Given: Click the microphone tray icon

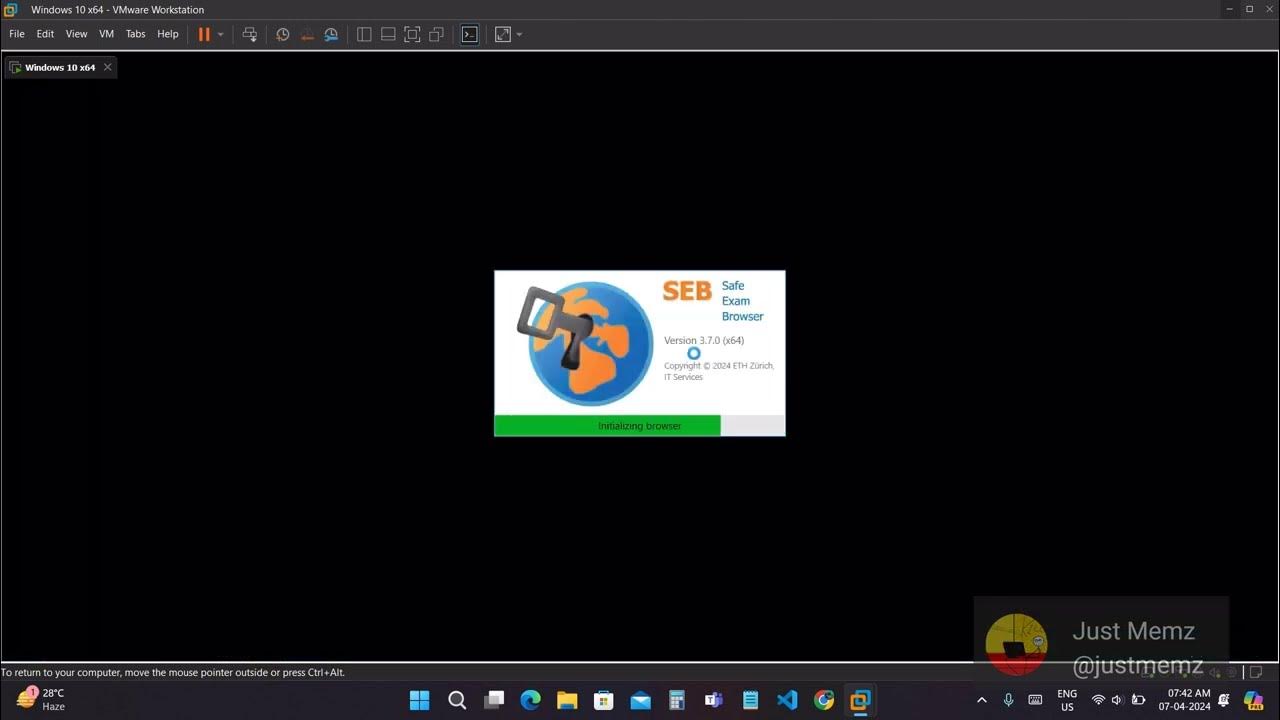Looking at the screenshot, I should click(x=1008, y=700).
